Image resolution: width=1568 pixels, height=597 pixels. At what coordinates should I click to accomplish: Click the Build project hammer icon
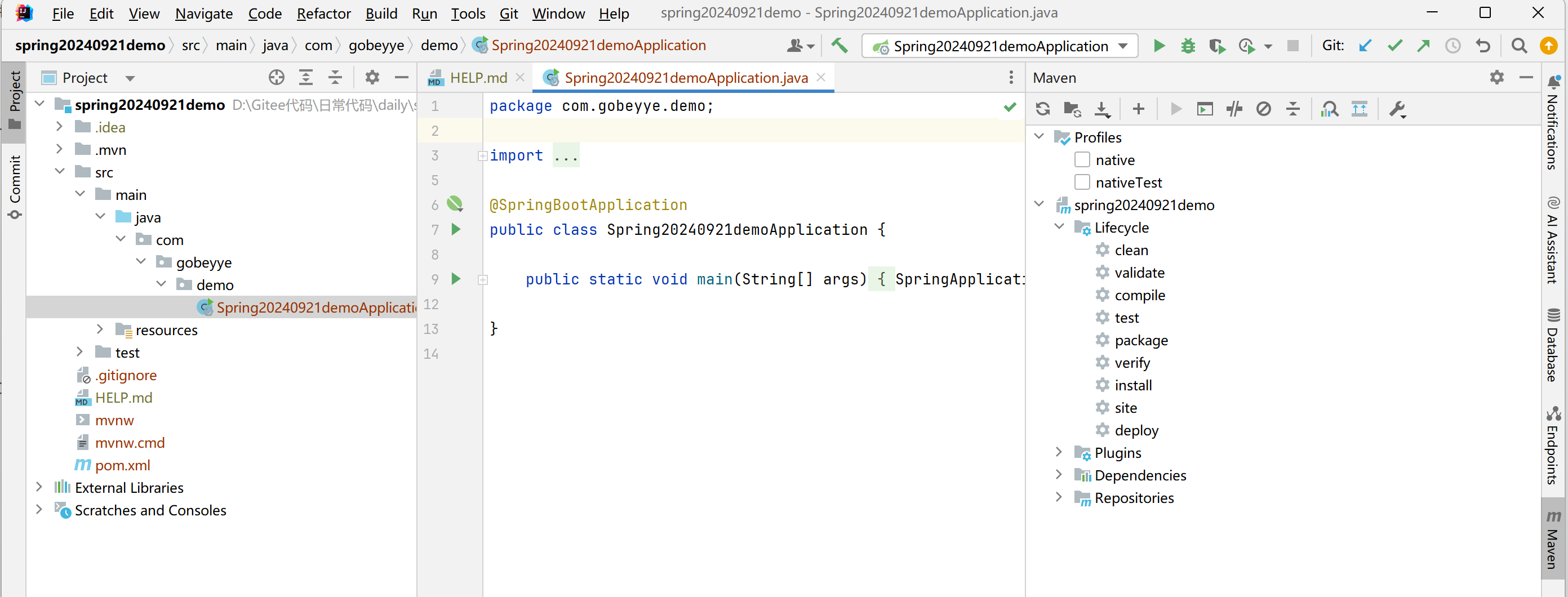[x=839, y=46]
